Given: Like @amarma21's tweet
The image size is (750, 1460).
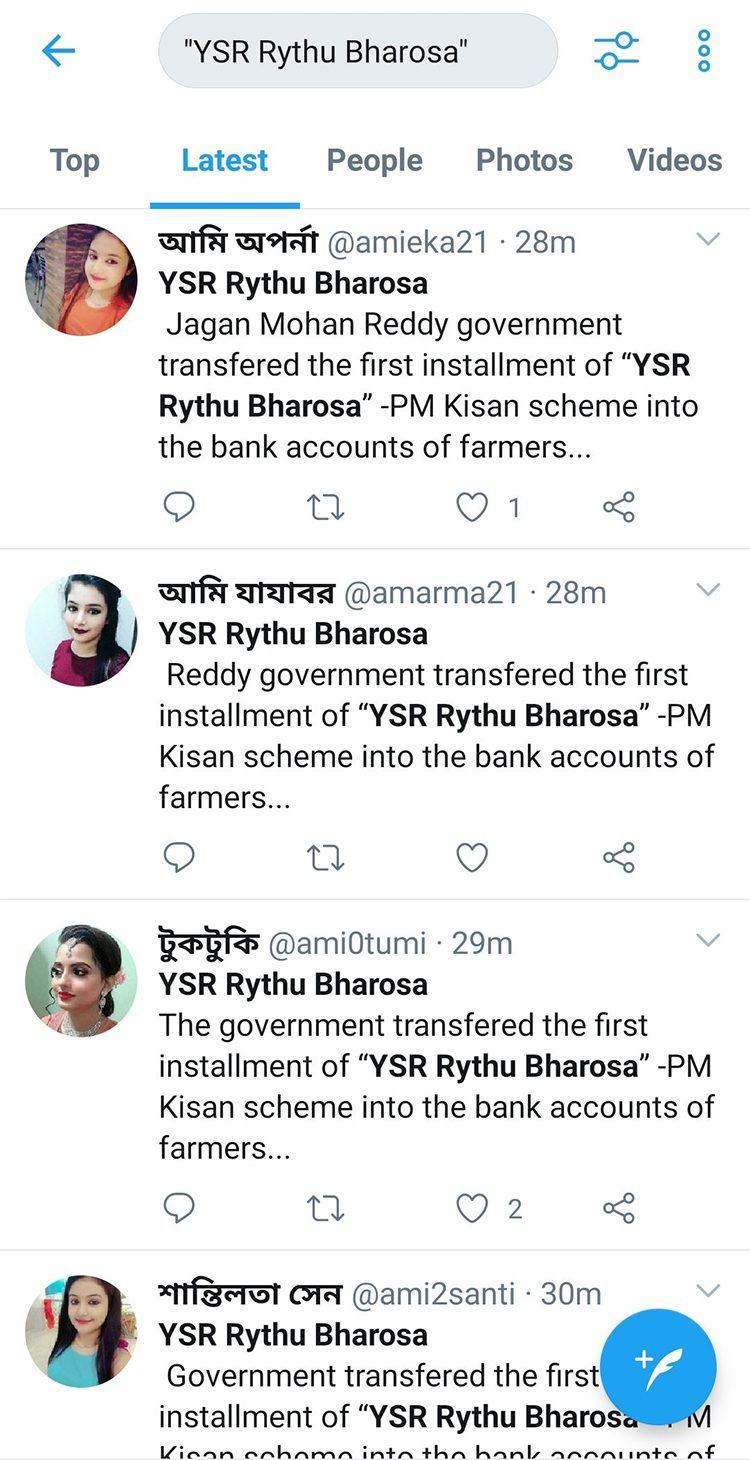Looking at the screenshot, I should [472, 858].
